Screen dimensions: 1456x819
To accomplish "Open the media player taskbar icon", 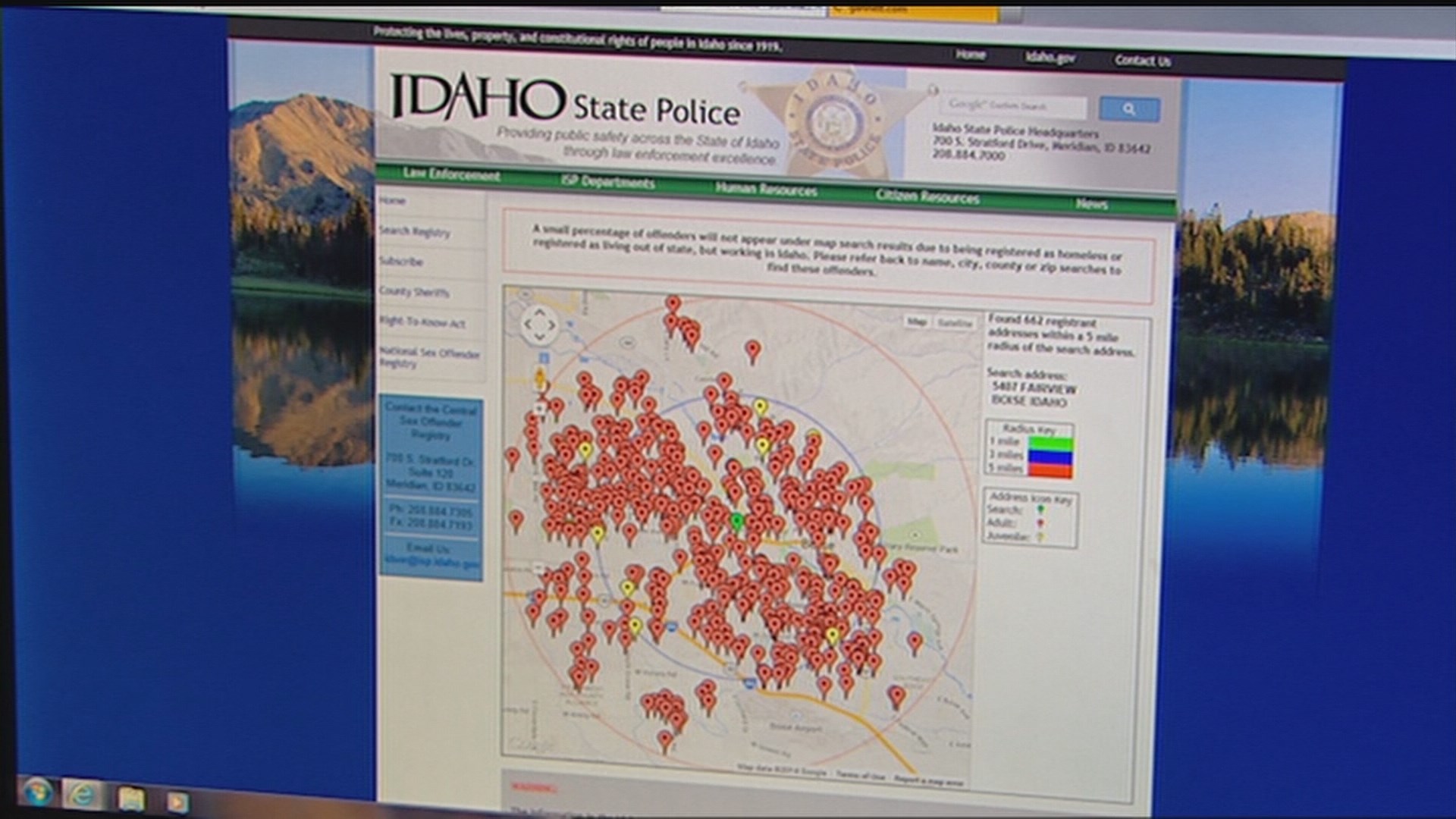I will tap(177, 802).
